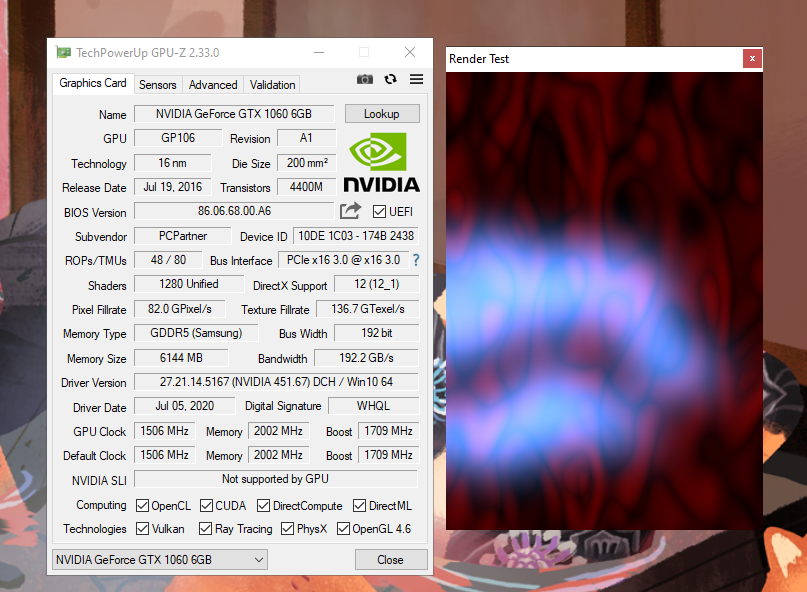The image size is (807, 592).
Task: Refresh GPU information using the refresh icon
Action: (390, 79)
